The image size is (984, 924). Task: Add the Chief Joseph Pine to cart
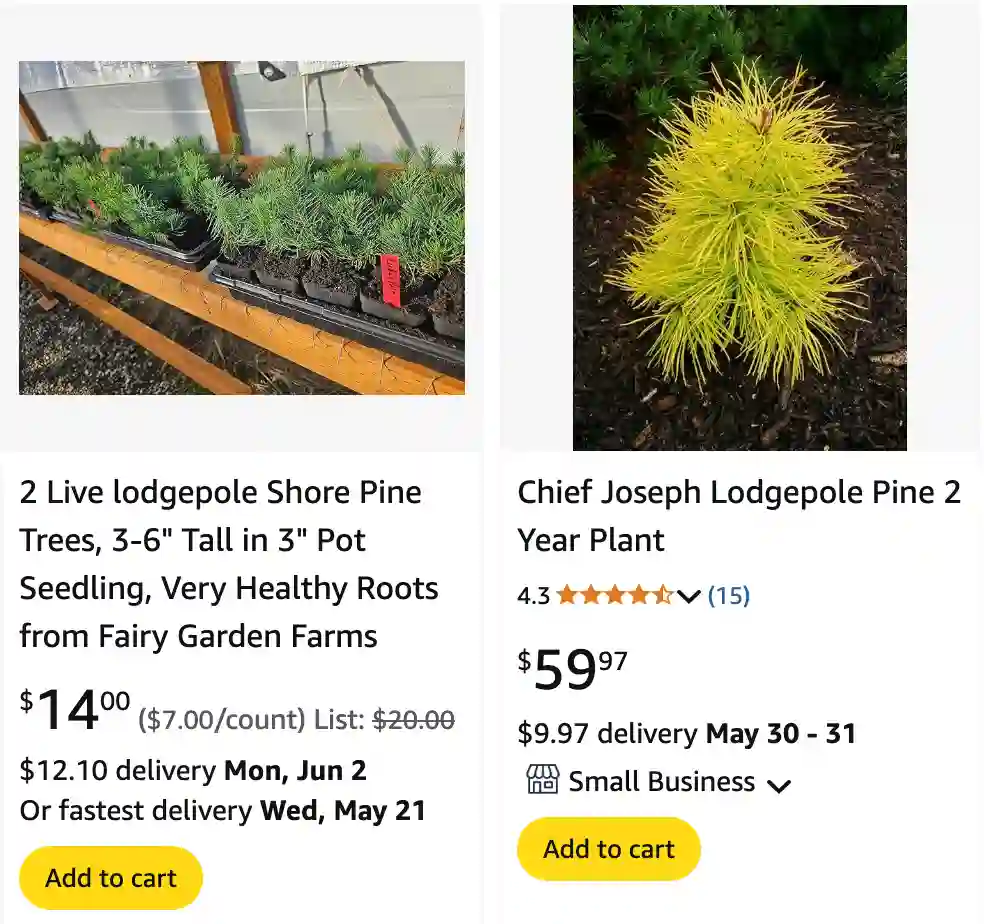pyautogui.click(x=608, y=848)
